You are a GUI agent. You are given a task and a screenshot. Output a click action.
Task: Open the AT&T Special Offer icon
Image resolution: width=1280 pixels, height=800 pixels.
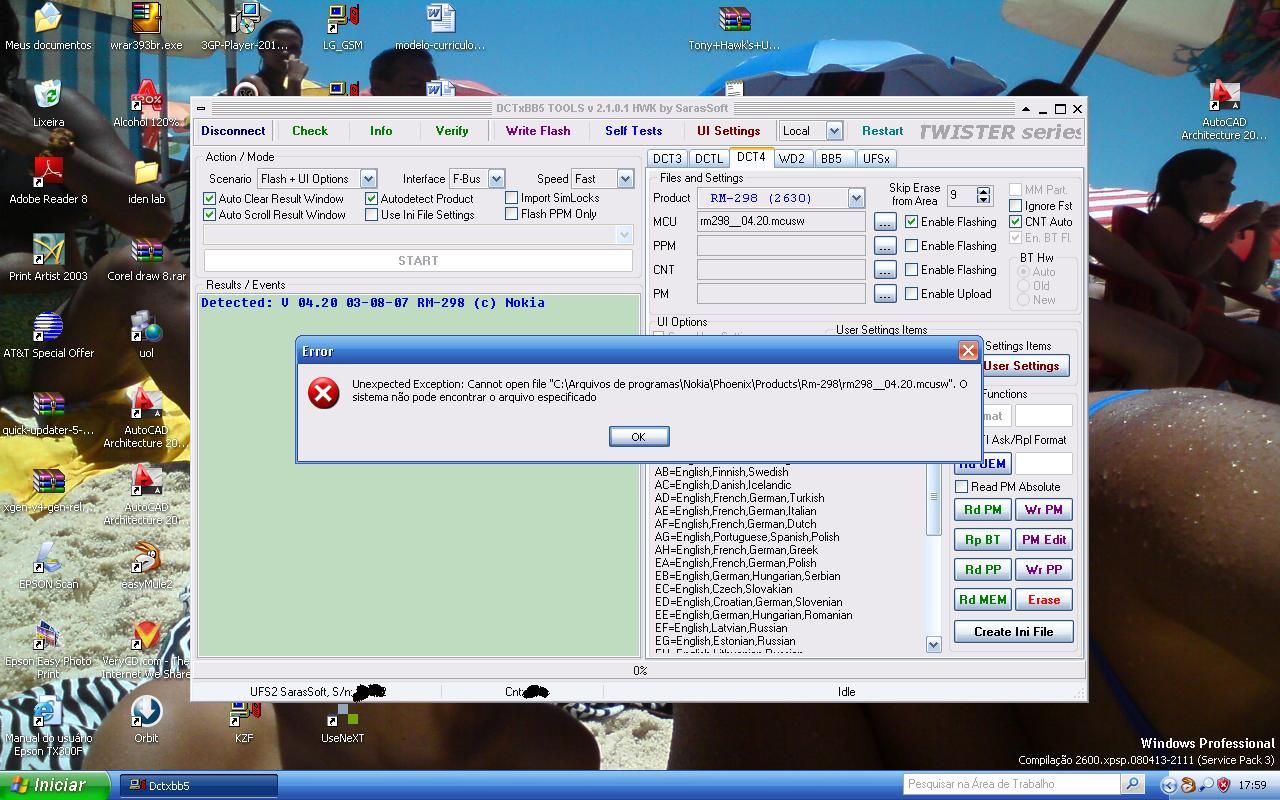(48, 334)
